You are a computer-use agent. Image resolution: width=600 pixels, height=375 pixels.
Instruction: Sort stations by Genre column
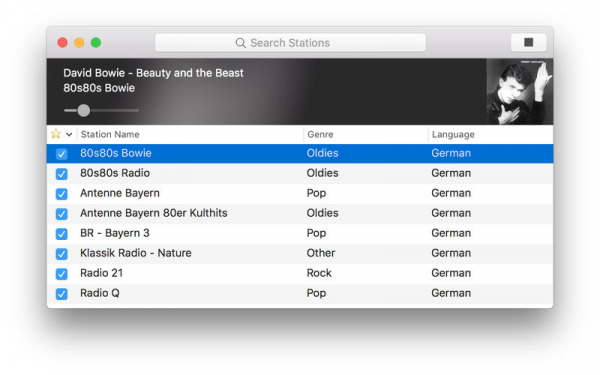[x=366, y=134]
